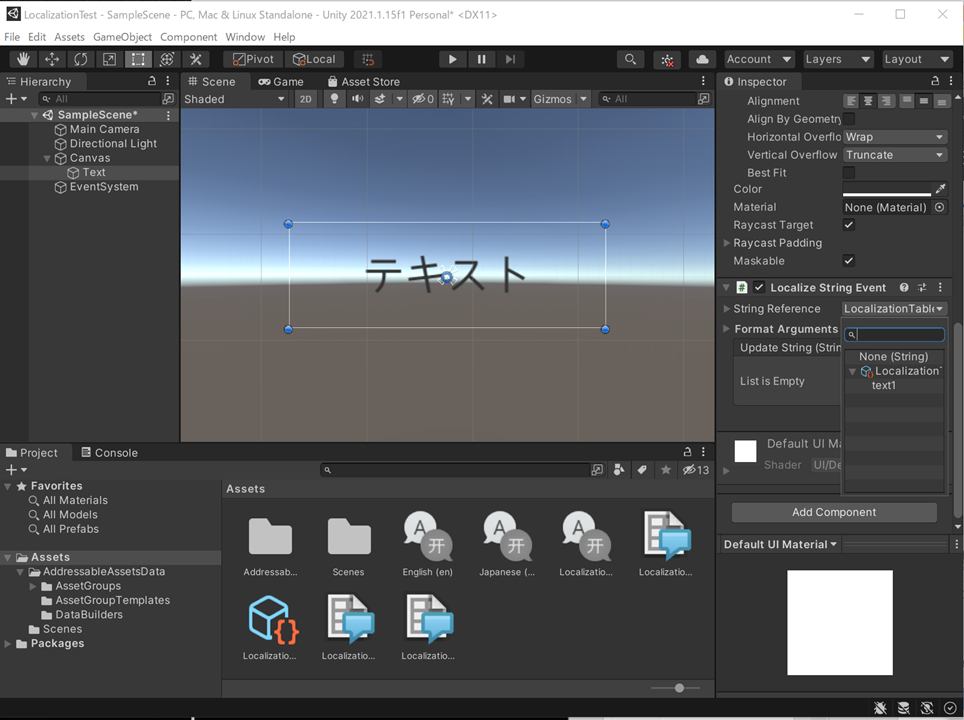Select the Hand tool in the toolbar

tap(22, 59)
